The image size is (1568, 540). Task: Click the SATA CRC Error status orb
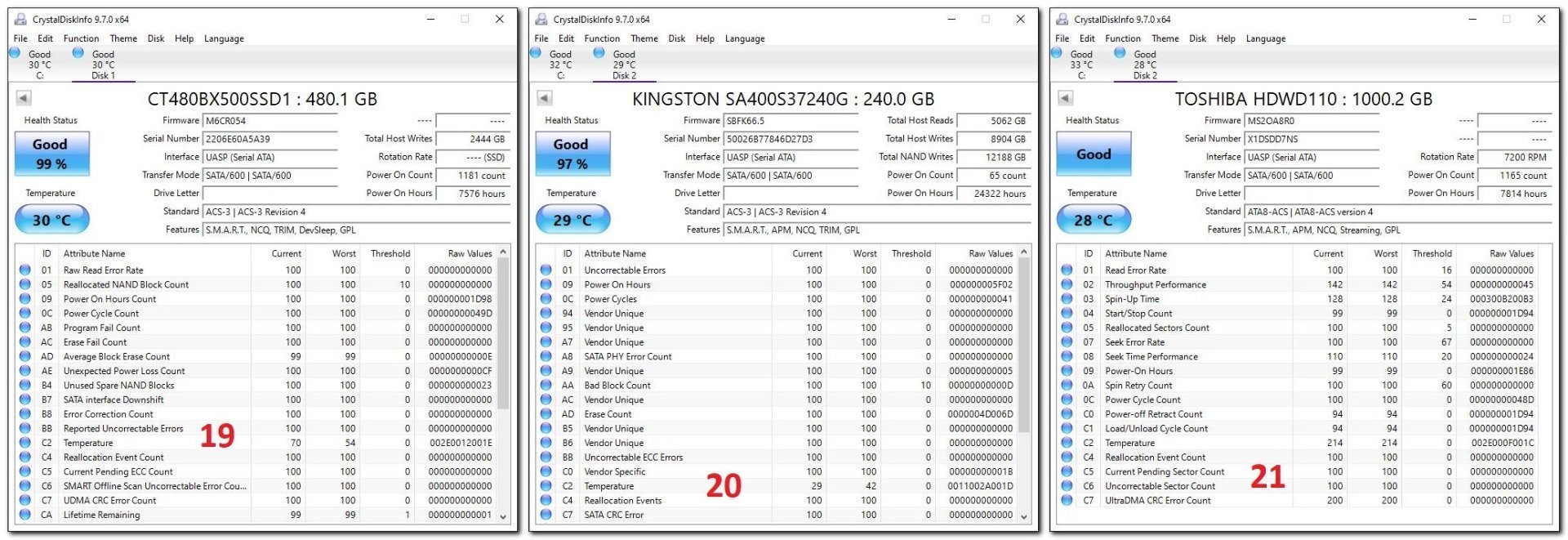point(546,515)
